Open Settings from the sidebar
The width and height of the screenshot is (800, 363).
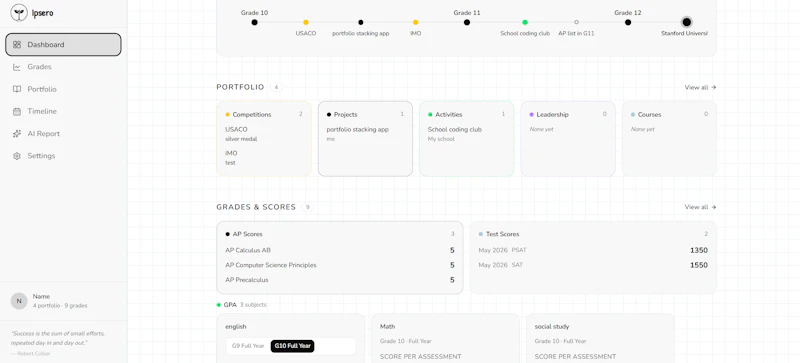click(x=63, y=156)
